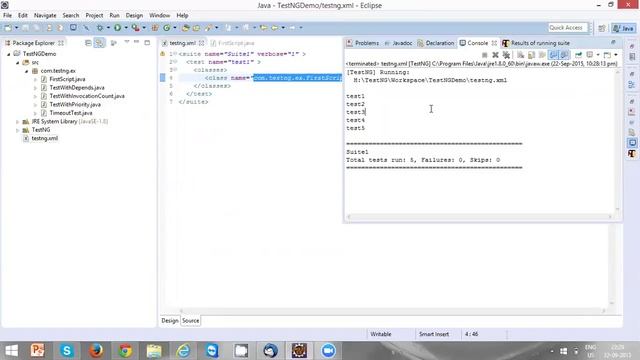The image size is (640, 360).
Task: Click the Terminate button in Console
Action: click(484, 55)
